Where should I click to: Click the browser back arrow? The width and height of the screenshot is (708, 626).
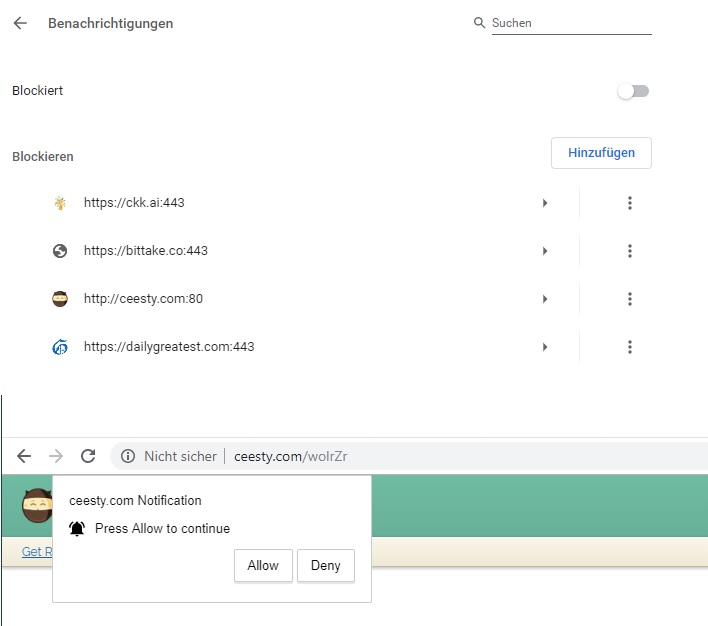(24, 456)
